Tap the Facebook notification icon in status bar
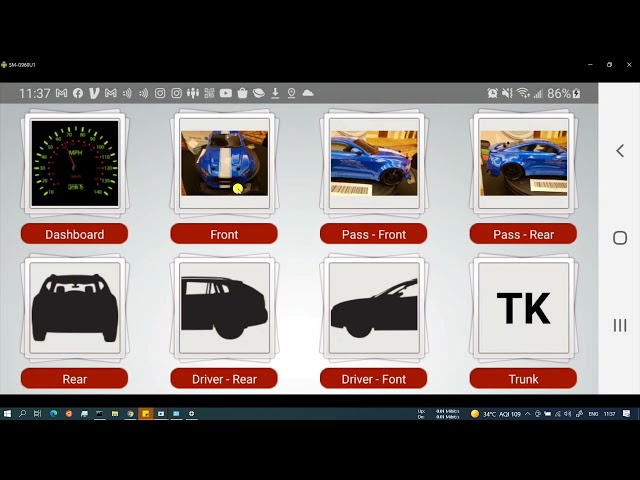 point(78,93)
